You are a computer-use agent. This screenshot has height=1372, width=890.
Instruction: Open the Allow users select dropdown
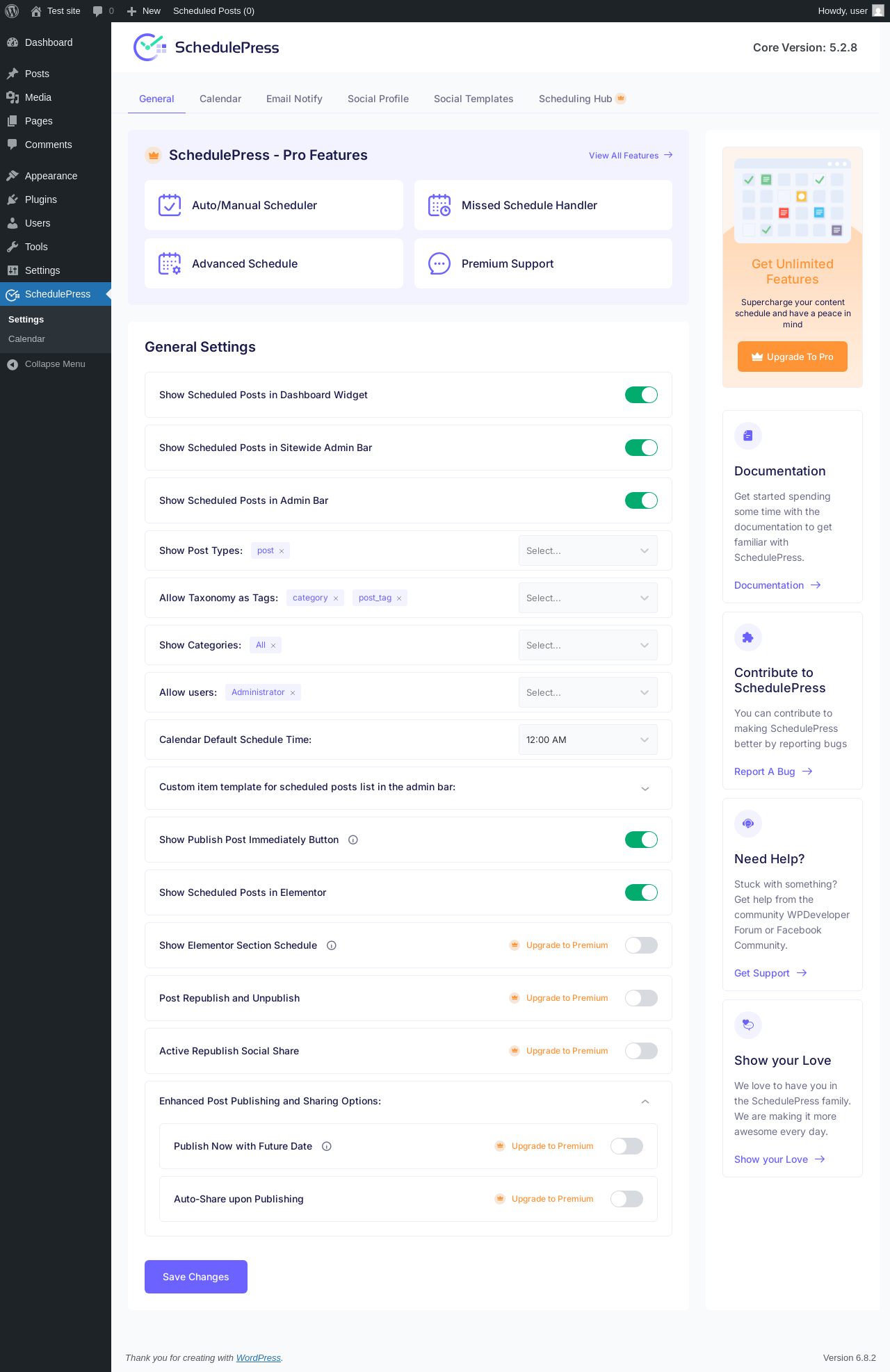pyautogui.click(x=588, y=692)
